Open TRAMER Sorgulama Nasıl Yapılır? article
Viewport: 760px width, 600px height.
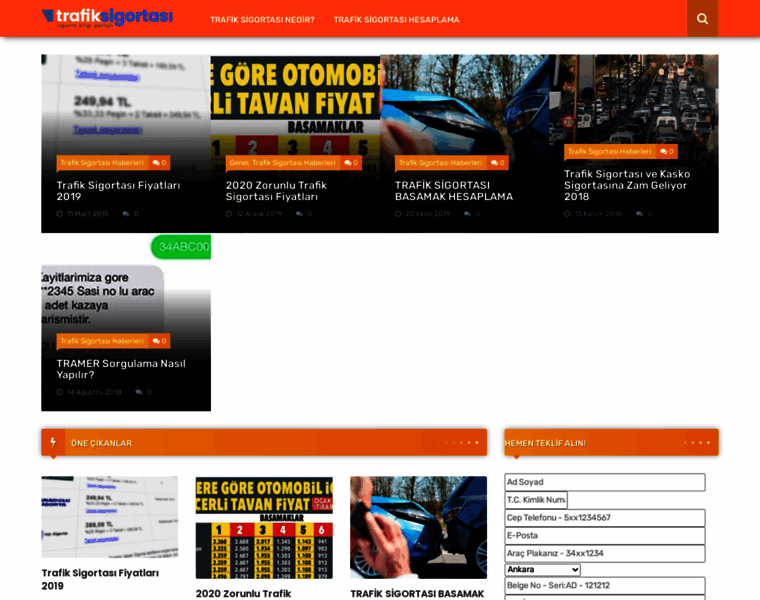(121, 369)
